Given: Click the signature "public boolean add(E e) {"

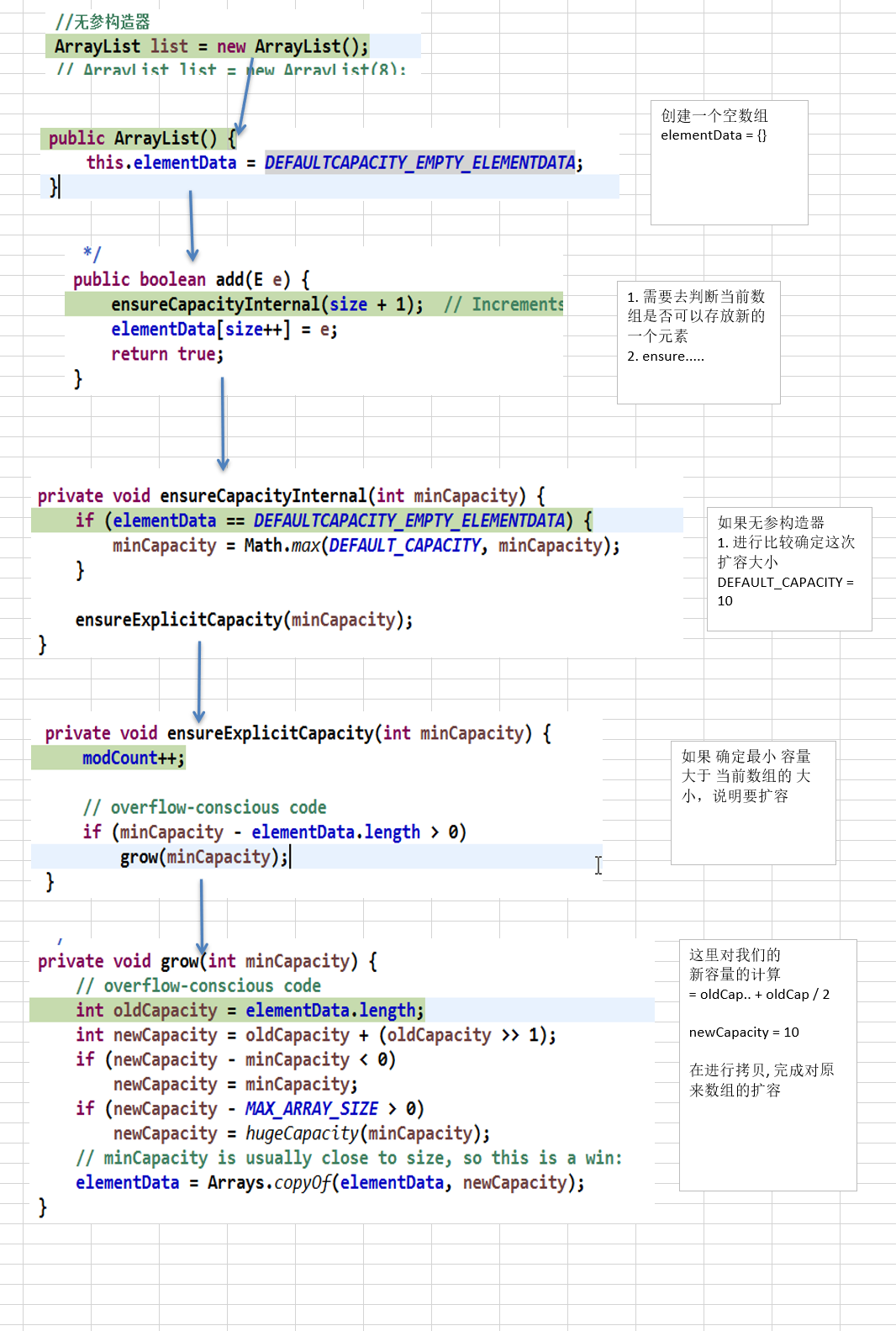Looking at the screenshot, I should click(x=192, y=279).
